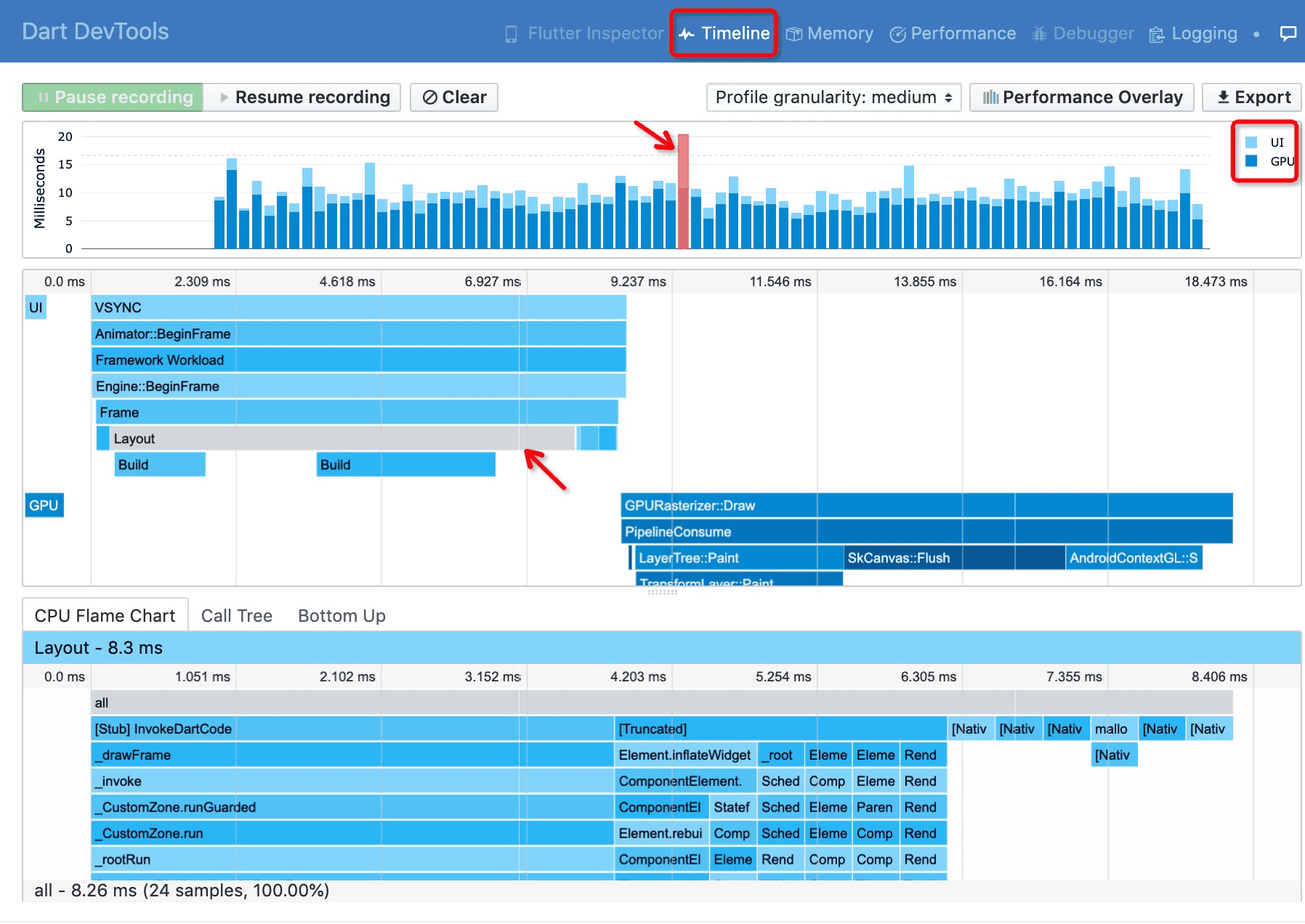Open the Flutter Inspector tab
The image size is (1305, 924).
[584, 33]
